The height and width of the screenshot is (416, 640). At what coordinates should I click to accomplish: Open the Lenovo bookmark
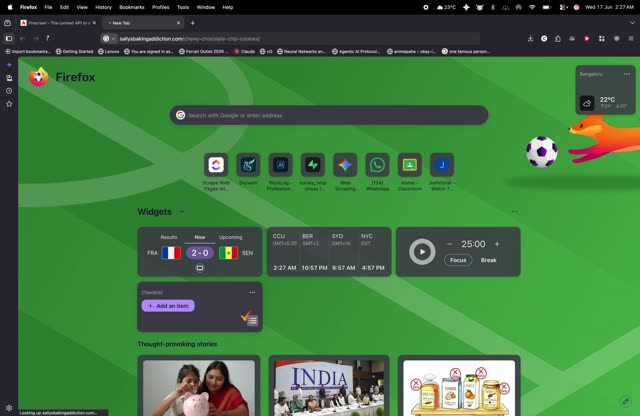[109, 51]
